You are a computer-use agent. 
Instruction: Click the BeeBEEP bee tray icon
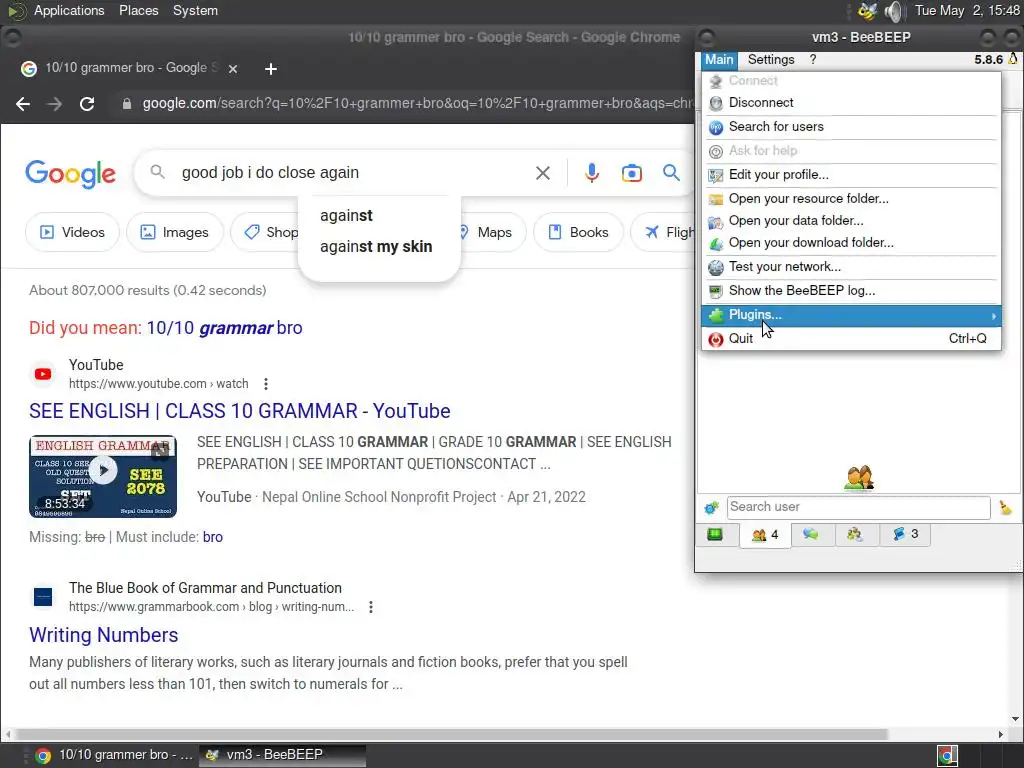(x=867, y=11)
